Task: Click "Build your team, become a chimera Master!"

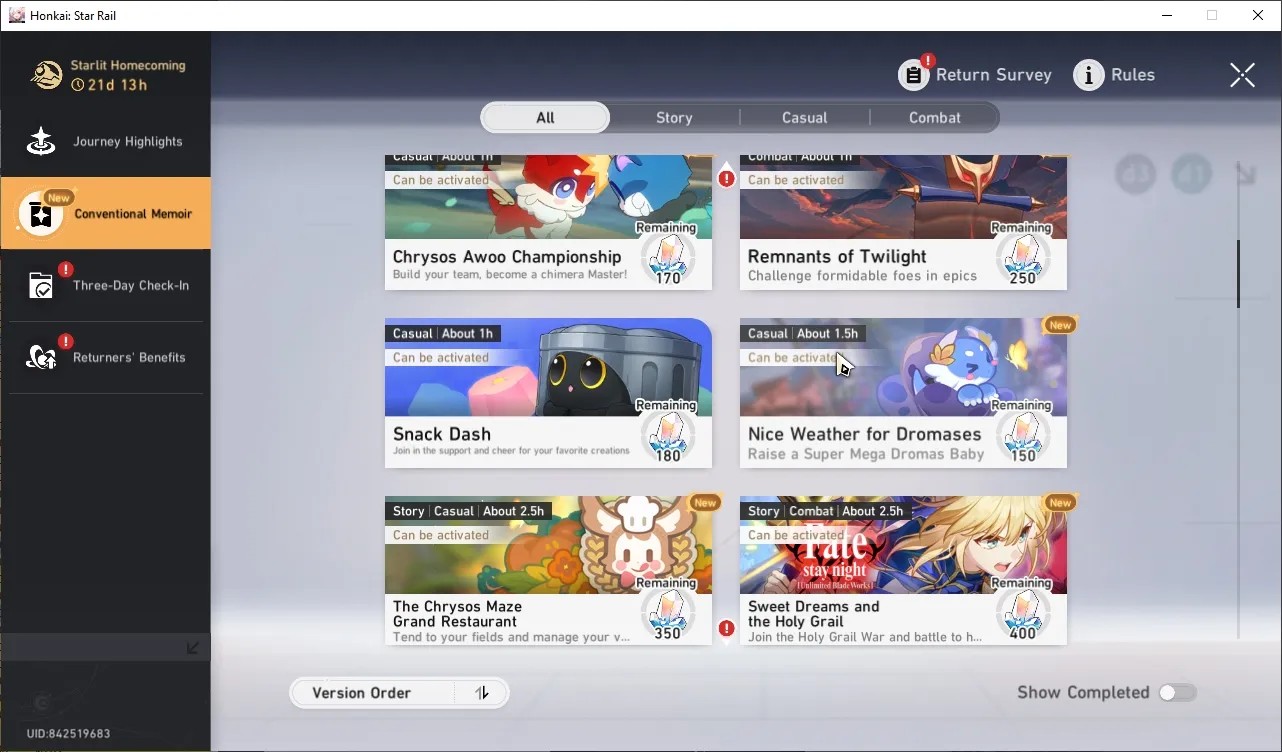Action: pyautogui.click(x=510, y=275)
